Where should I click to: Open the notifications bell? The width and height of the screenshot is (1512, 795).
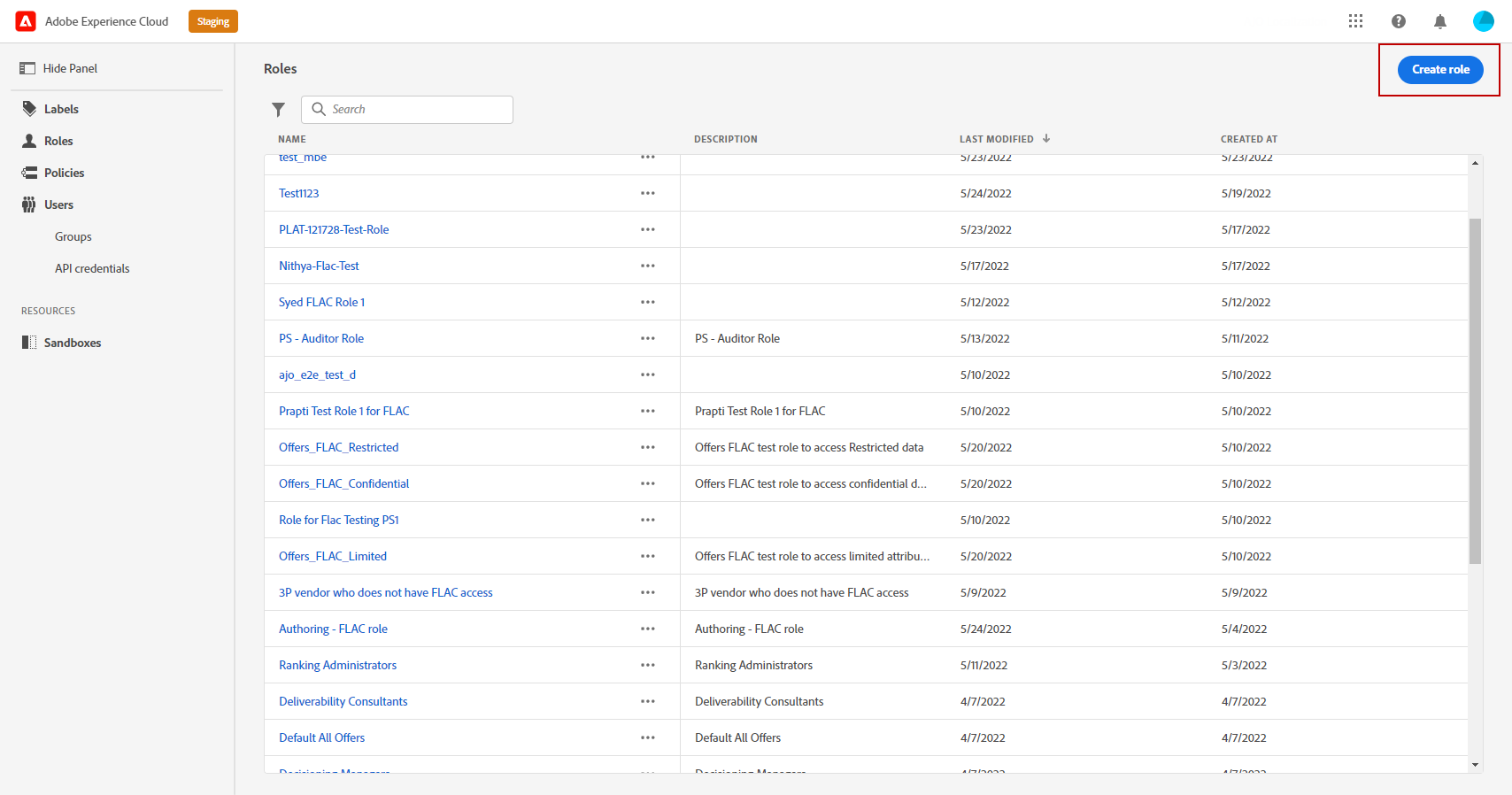pyautogui.click(x=1440, y=21)
